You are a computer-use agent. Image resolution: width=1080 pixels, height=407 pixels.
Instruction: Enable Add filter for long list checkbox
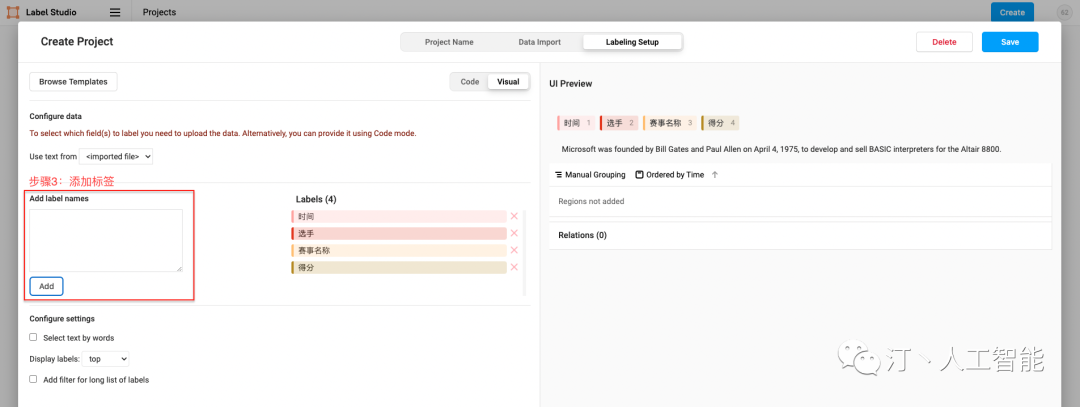(x=33, y=379)
